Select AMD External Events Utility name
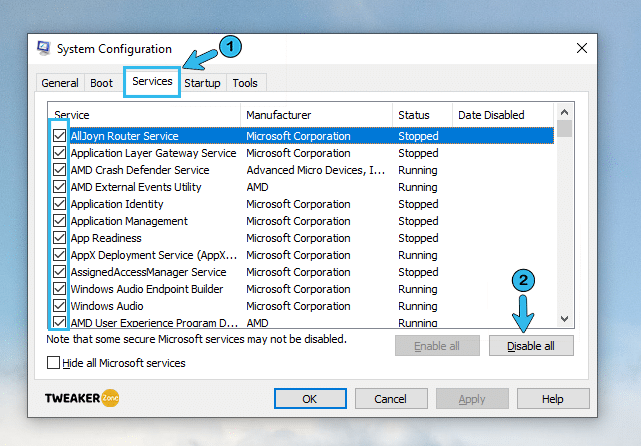 136,187
